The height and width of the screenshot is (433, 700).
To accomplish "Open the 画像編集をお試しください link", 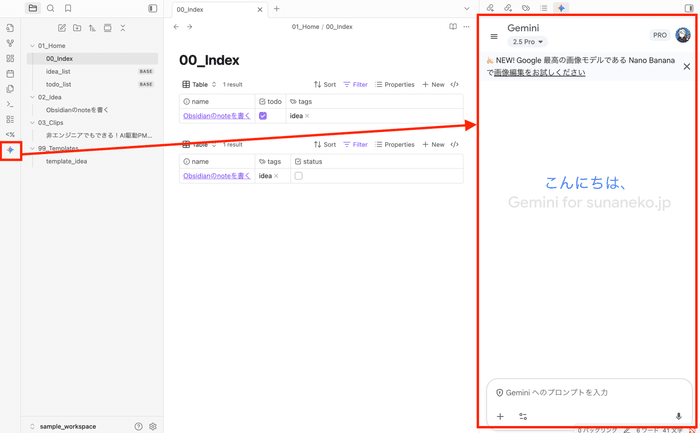I will (x=539, y=72).
